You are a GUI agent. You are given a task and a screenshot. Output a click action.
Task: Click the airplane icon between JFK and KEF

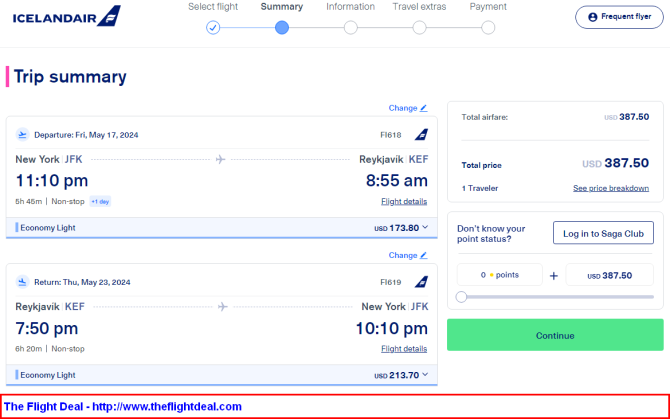point(220,159)
